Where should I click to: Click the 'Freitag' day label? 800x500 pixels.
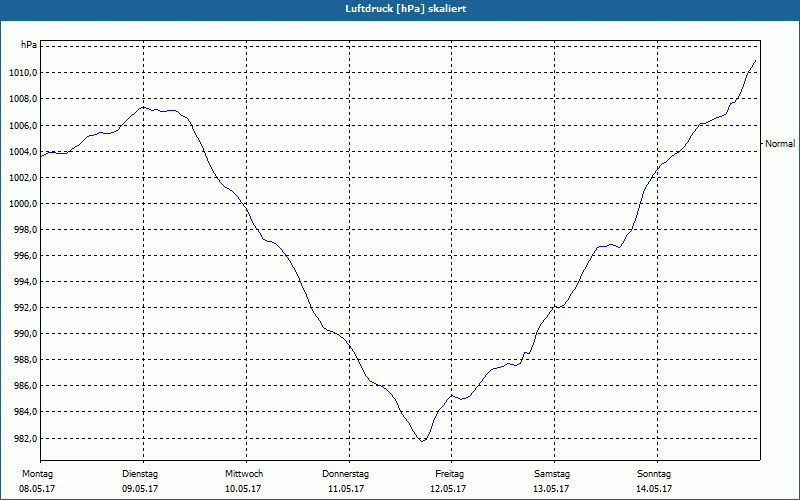(449, 474)
